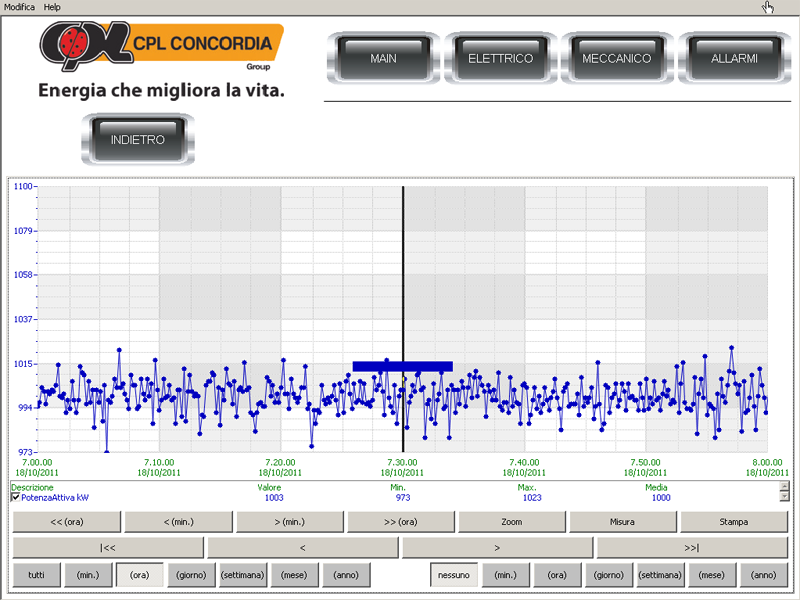Click the 7.30.00 time axis label
The image size is (800, 600).
(403, 463)
